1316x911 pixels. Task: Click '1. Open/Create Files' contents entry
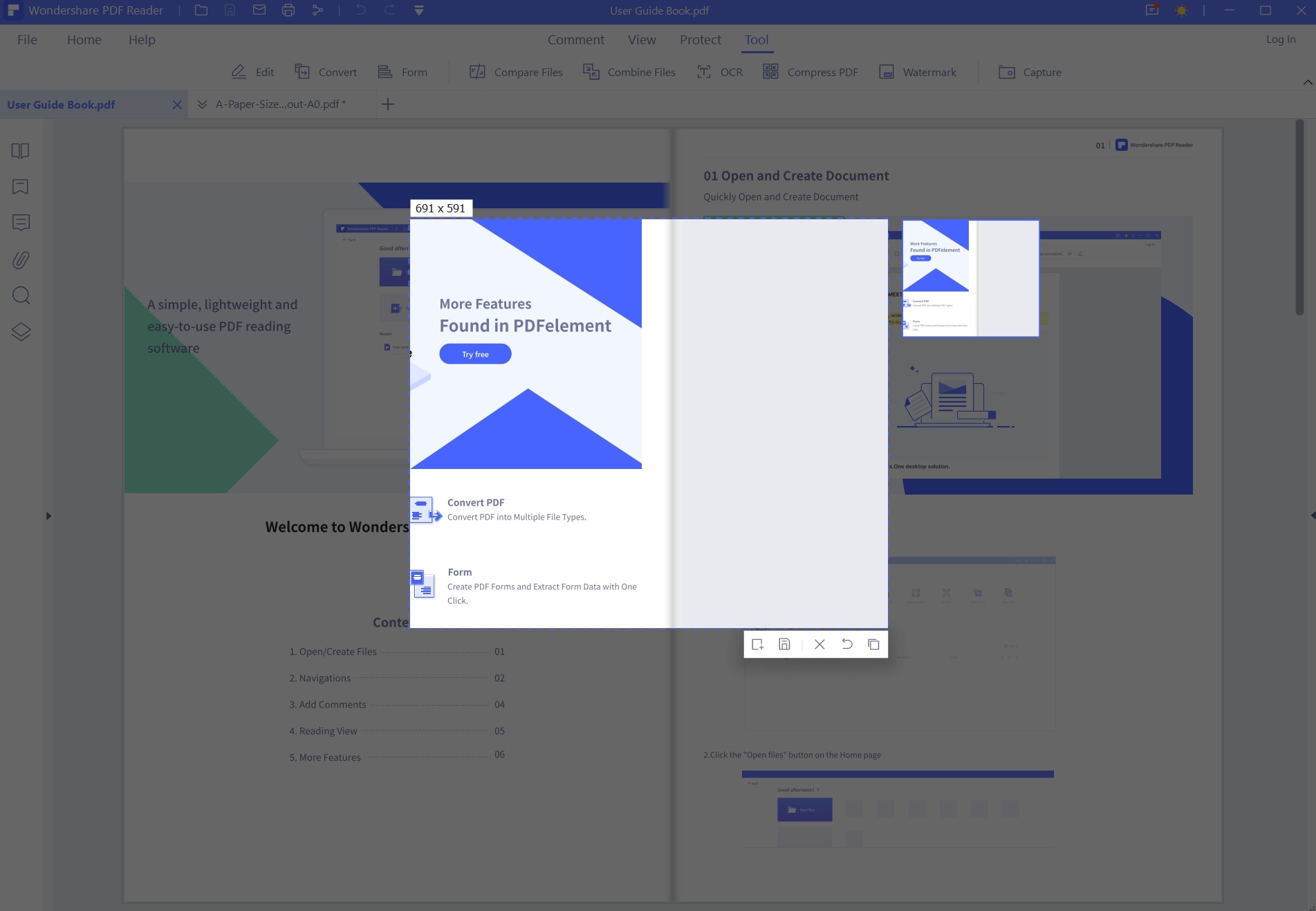coord(397,652)
